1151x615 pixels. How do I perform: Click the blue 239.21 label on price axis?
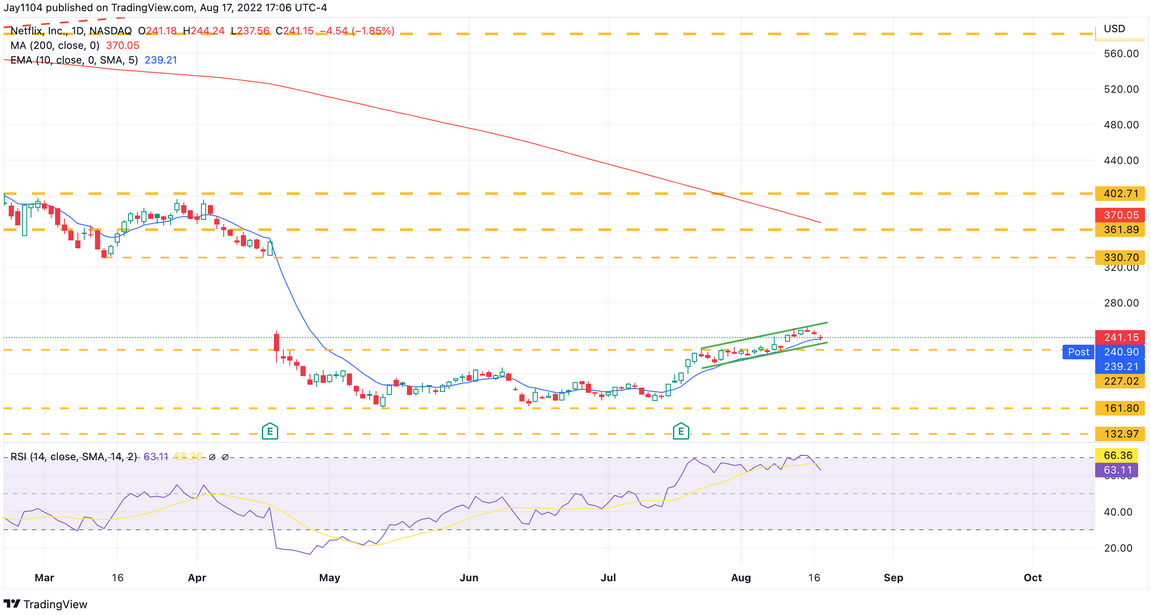[x=1121, y=367]
